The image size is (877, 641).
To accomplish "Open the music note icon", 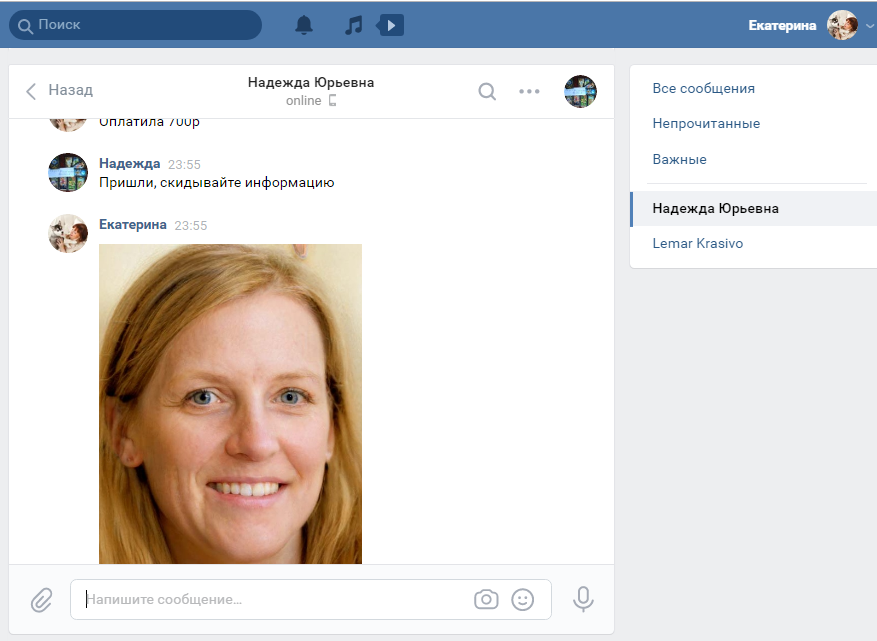I will click(353, 25).
